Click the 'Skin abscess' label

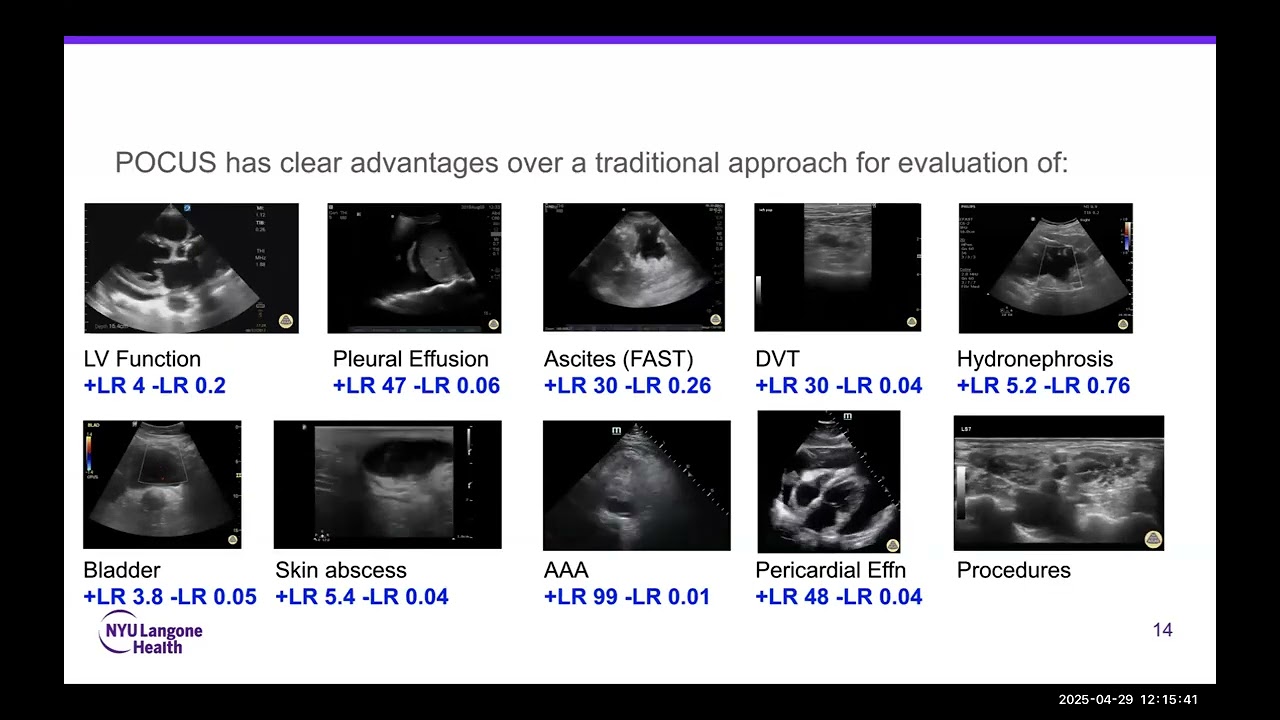[341, 570]
